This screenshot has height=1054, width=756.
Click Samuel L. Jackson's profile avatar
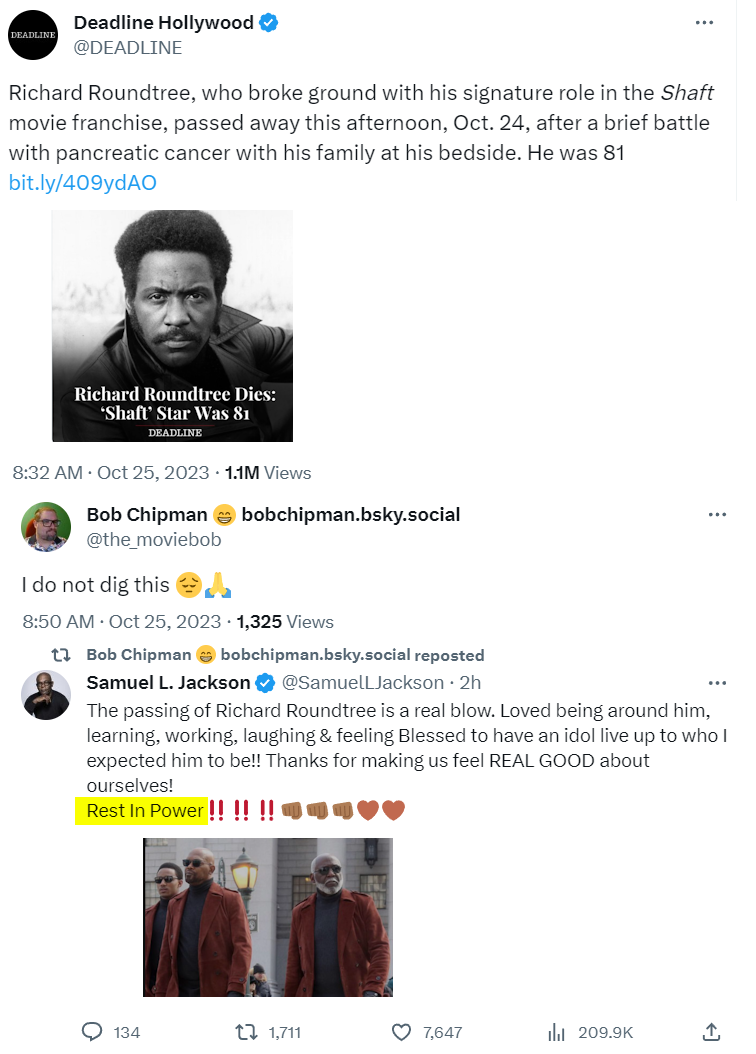[x=46, y=695]
